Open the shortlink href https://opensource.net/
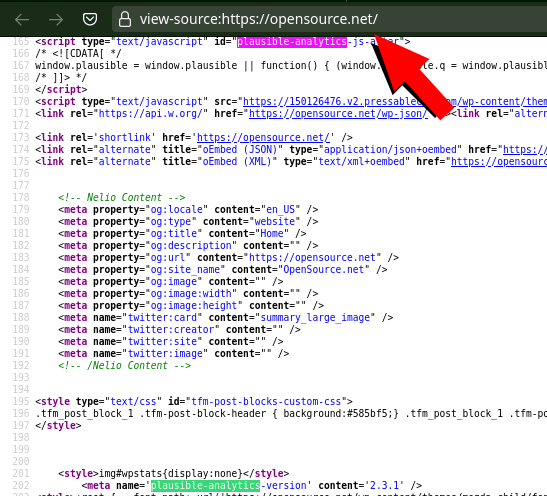547x496 pixels. [x=263, y=138]
